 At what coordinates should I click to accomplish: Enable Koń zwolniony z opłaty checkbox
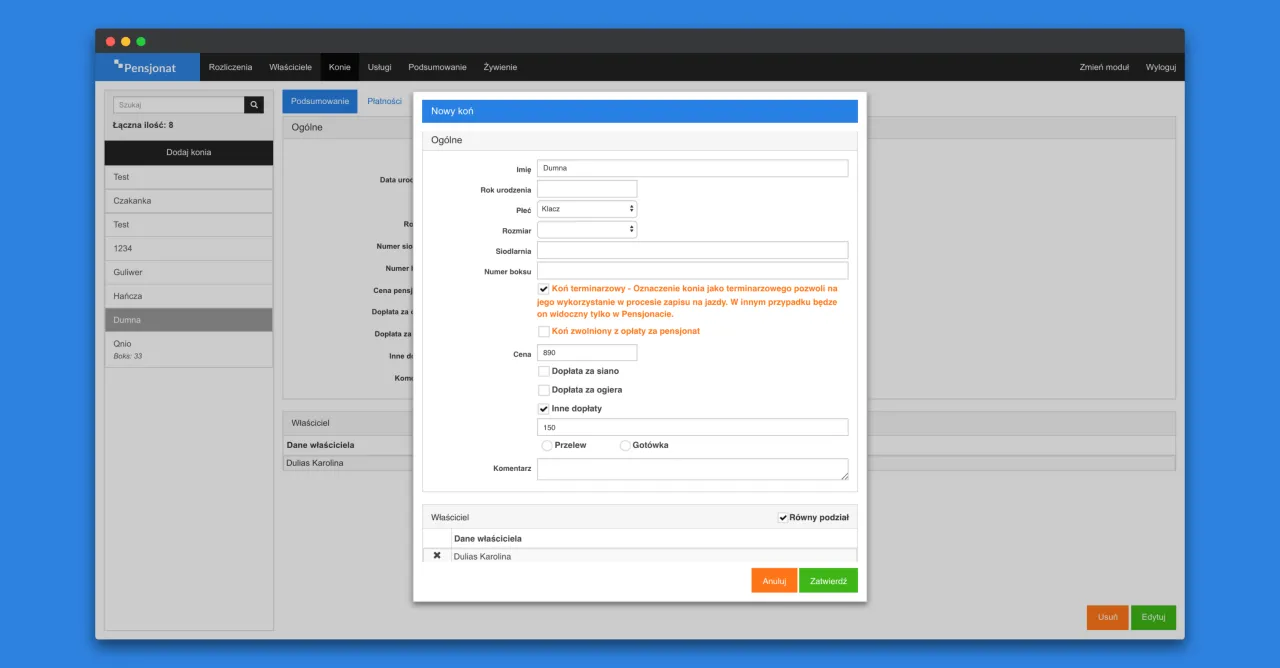pyautogui.click(x=544, y=331)
